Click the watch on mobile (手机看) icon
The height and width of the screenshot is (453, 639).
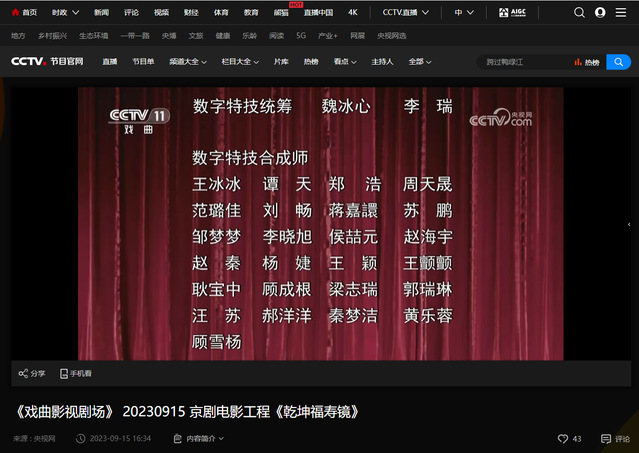(x=65, y=373)
